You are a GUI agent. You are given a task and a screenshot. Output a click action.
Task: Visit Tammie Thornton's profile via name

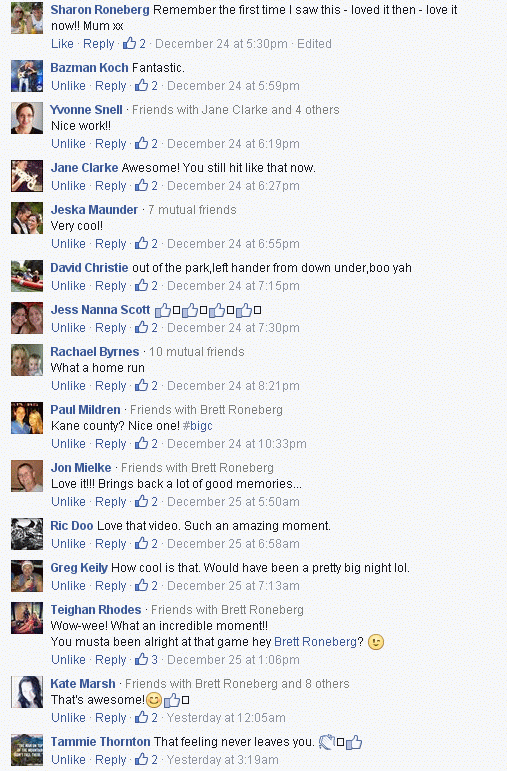click(x=100, y=741)
